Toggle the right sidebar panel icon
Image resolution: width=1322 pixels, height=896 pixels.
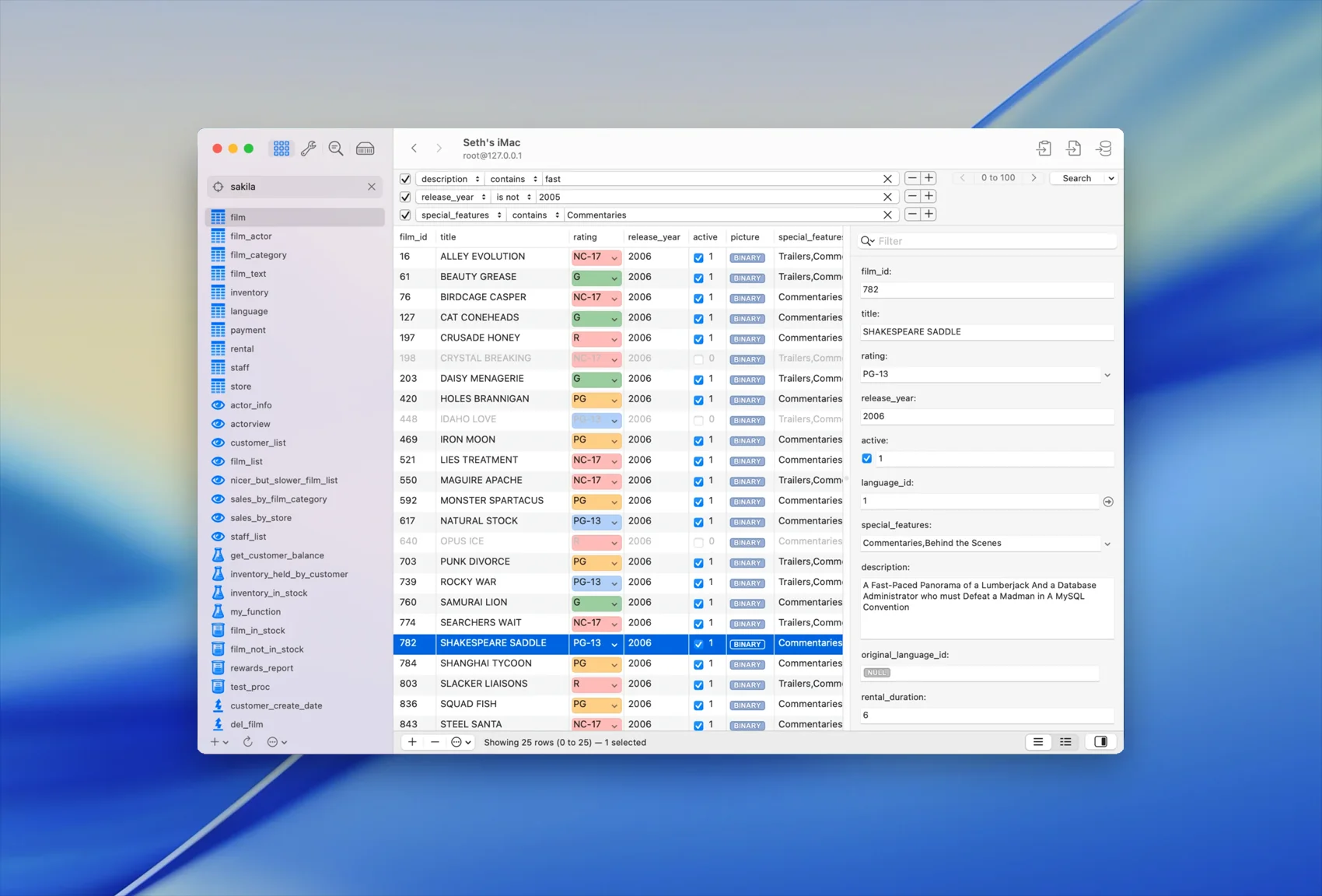pos(1100,742)
